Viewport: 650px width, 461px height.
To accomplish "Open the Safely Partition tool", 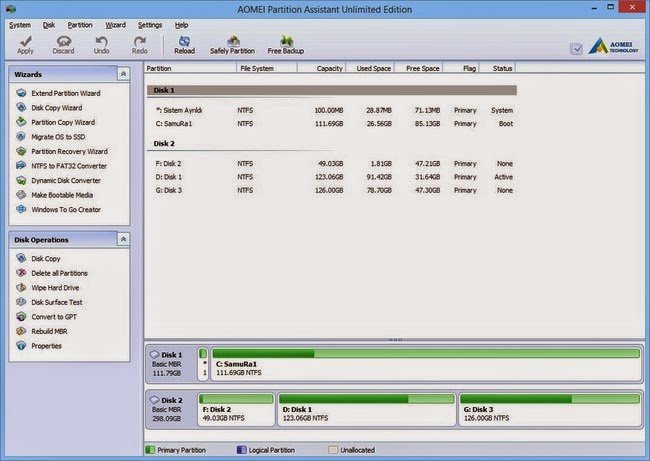I will 232,45.
